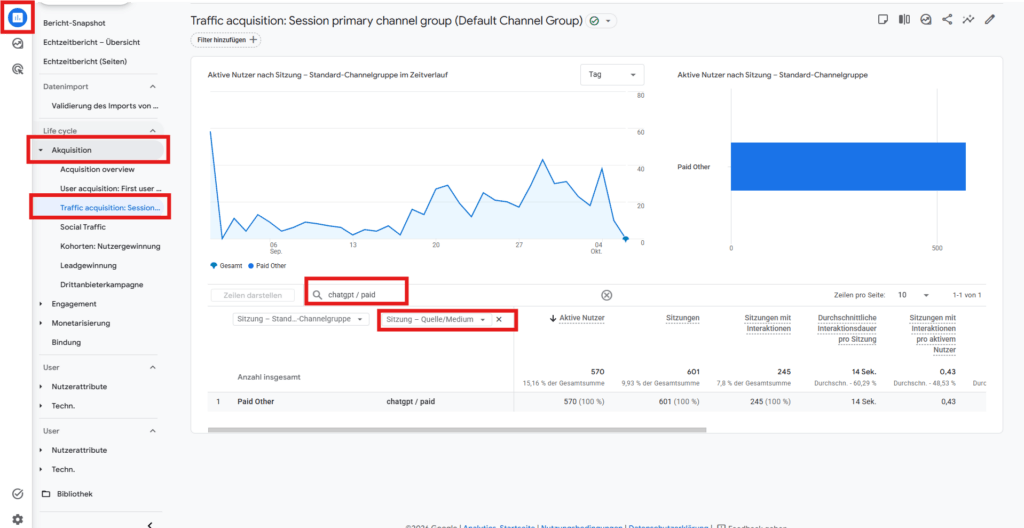Click the Anzahl insgesamt totals label
Viewport: 1024px width, 528px height.
click(x=268, y=378)
